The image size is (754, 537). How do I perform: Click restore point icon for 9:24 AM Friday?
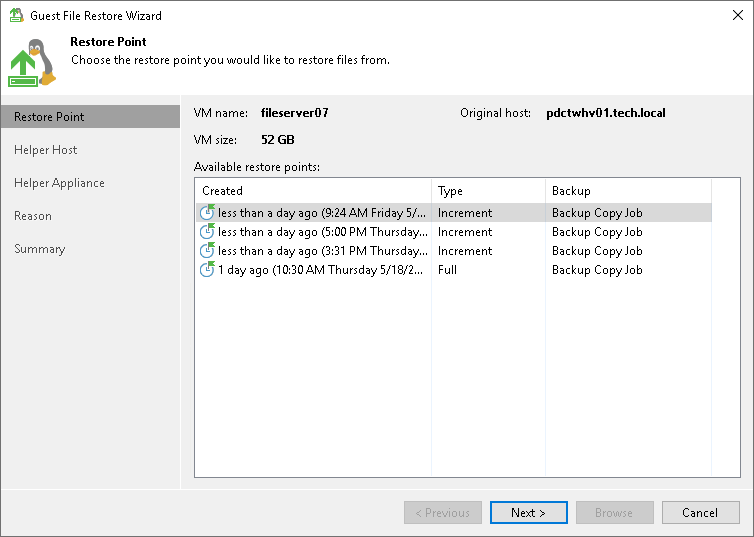[207, 212]
